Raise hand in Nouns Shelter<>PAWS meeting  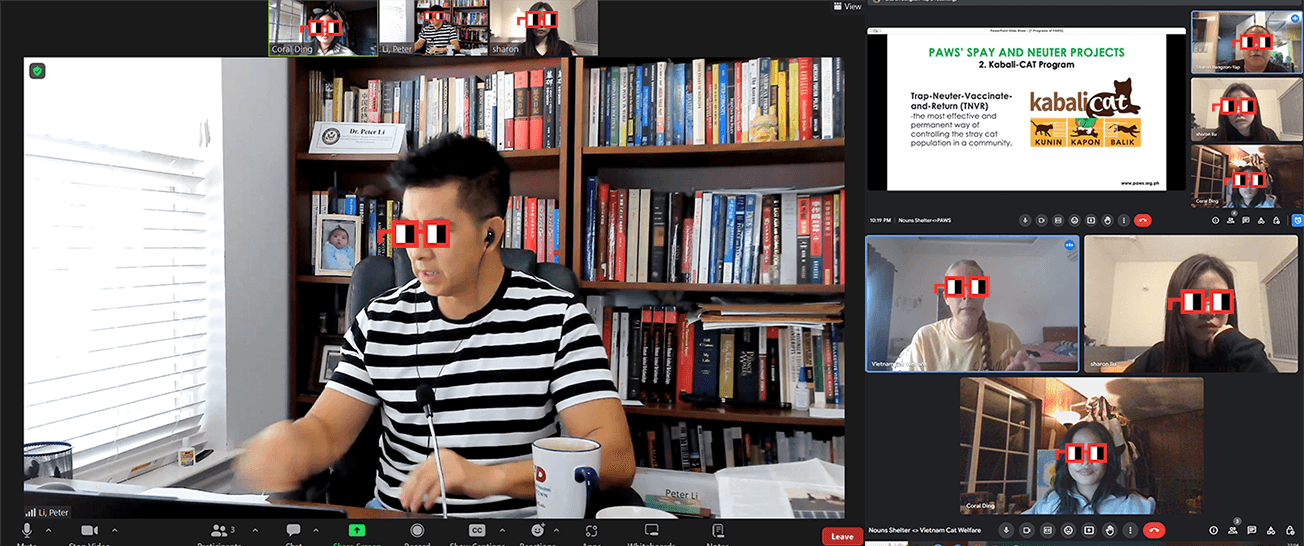[x=1108, y=220]
